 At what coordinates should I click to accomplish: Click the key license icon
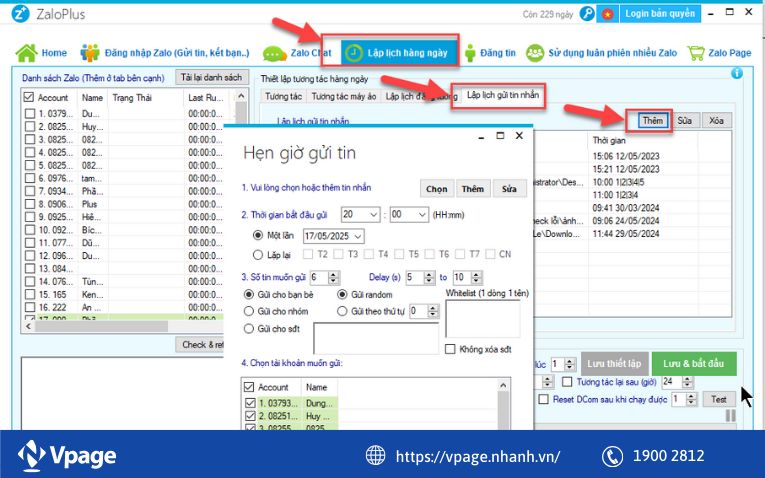587,14
